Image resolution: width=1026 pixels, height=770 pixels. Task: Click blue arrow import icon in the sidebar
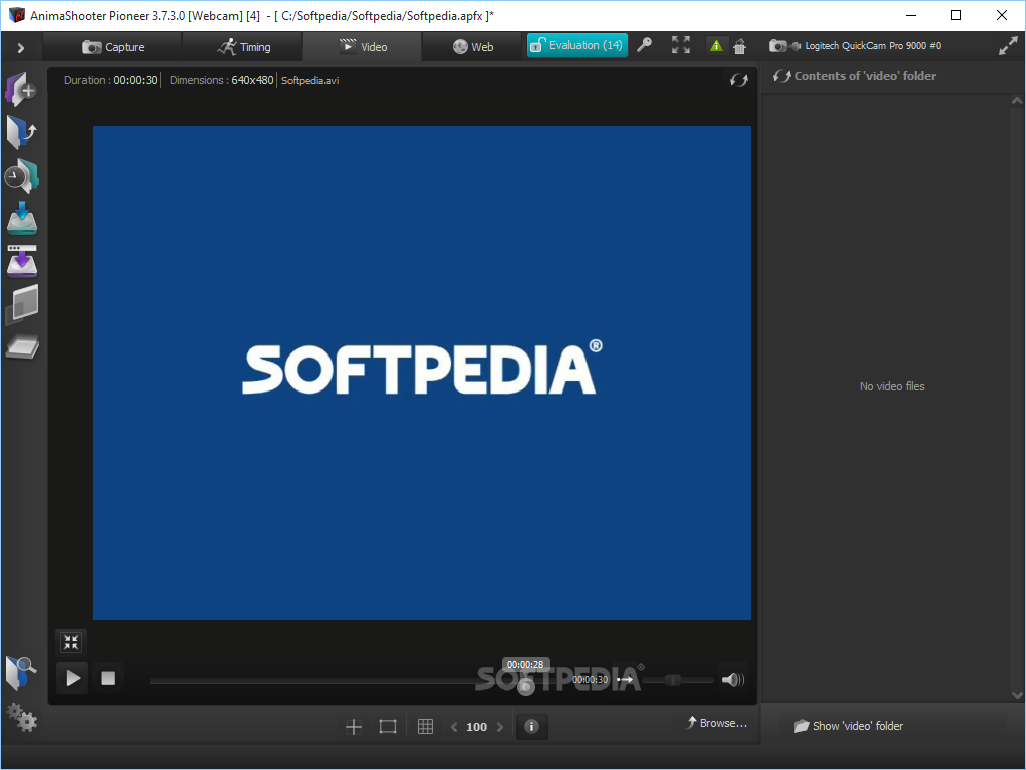point(22,219)
